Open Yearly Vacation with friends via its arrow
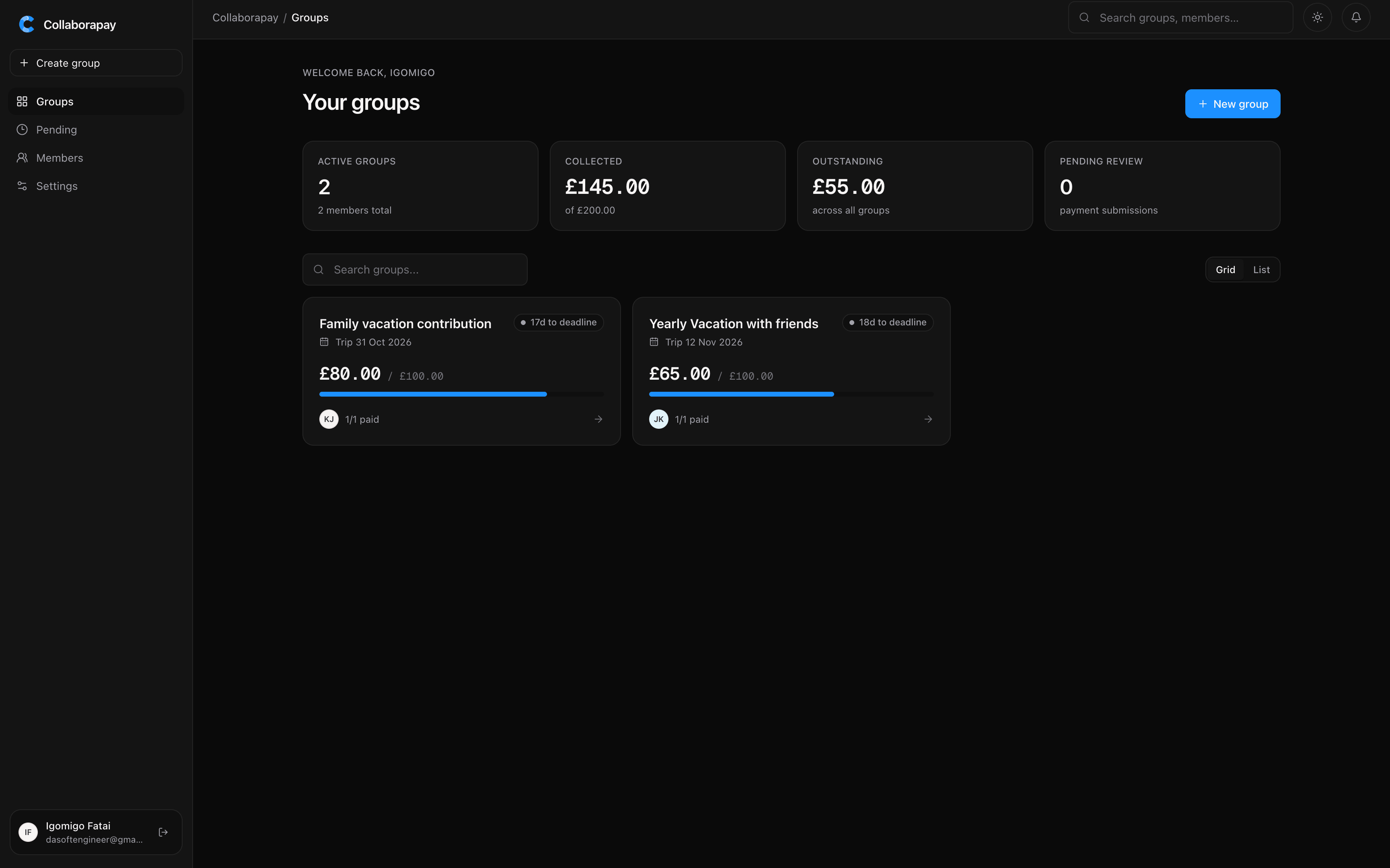 928,419
